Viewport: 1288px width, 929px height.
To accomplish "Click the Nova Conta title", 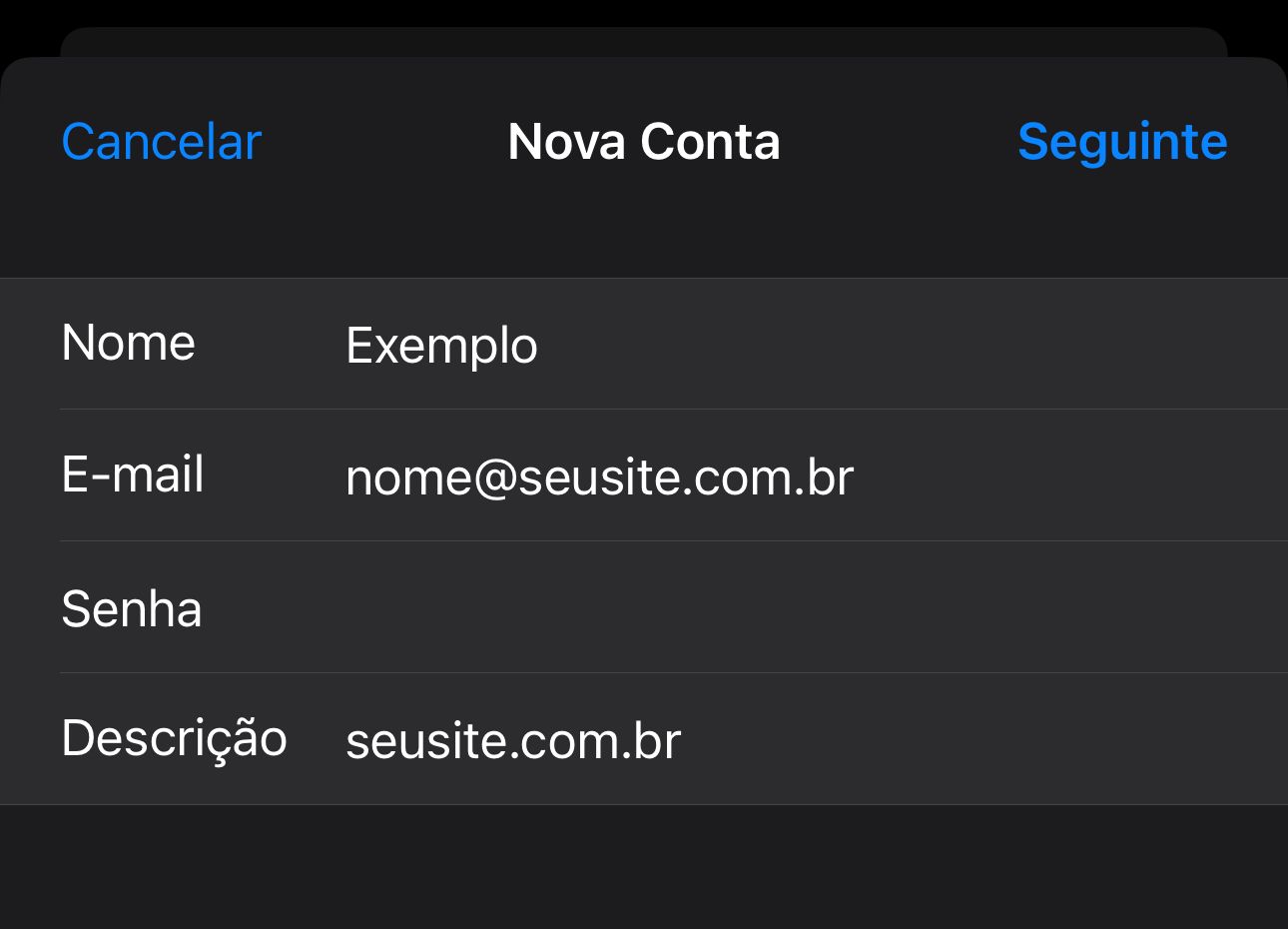I will point(643,142).
